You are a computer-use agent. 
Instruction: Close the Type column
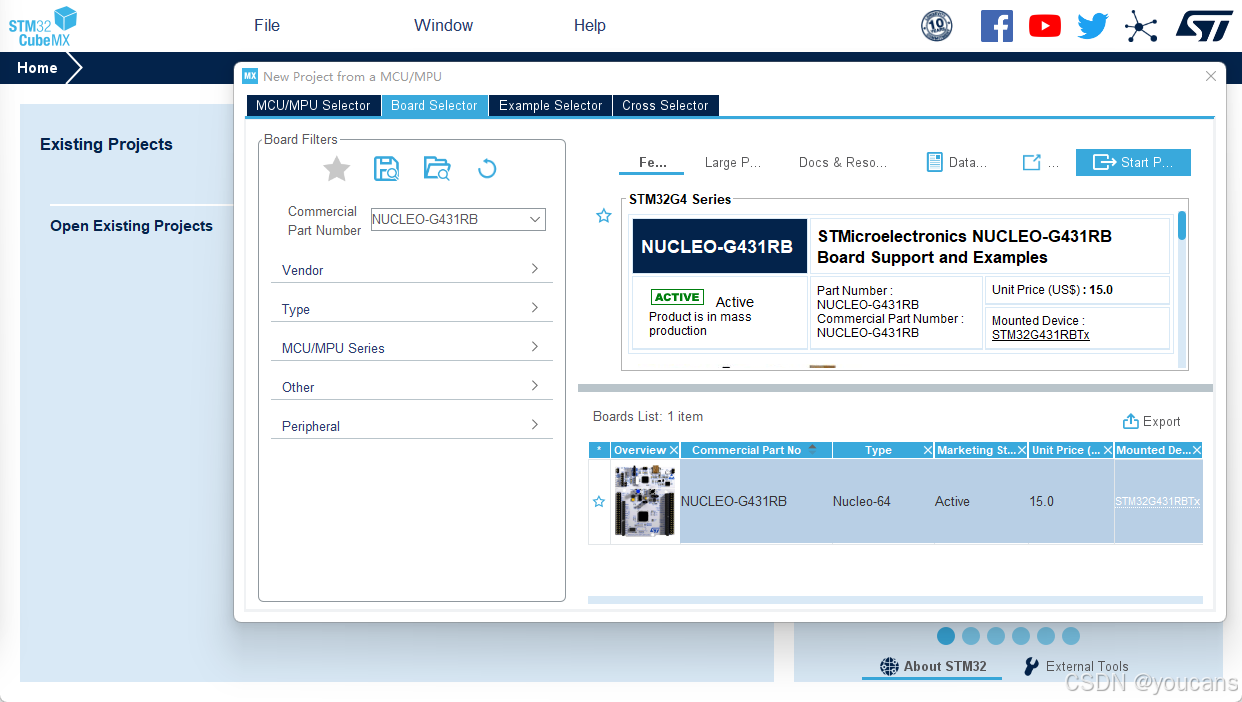[x=928, y=450]
